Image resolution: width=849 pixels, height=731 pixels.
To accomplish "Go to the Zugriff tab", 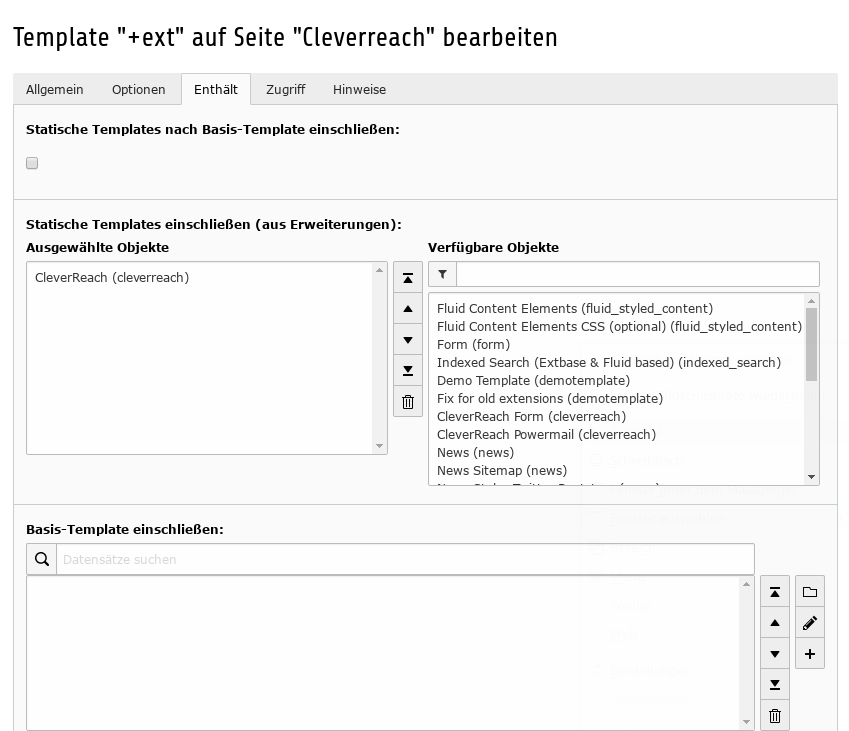I will pos(285,89).
